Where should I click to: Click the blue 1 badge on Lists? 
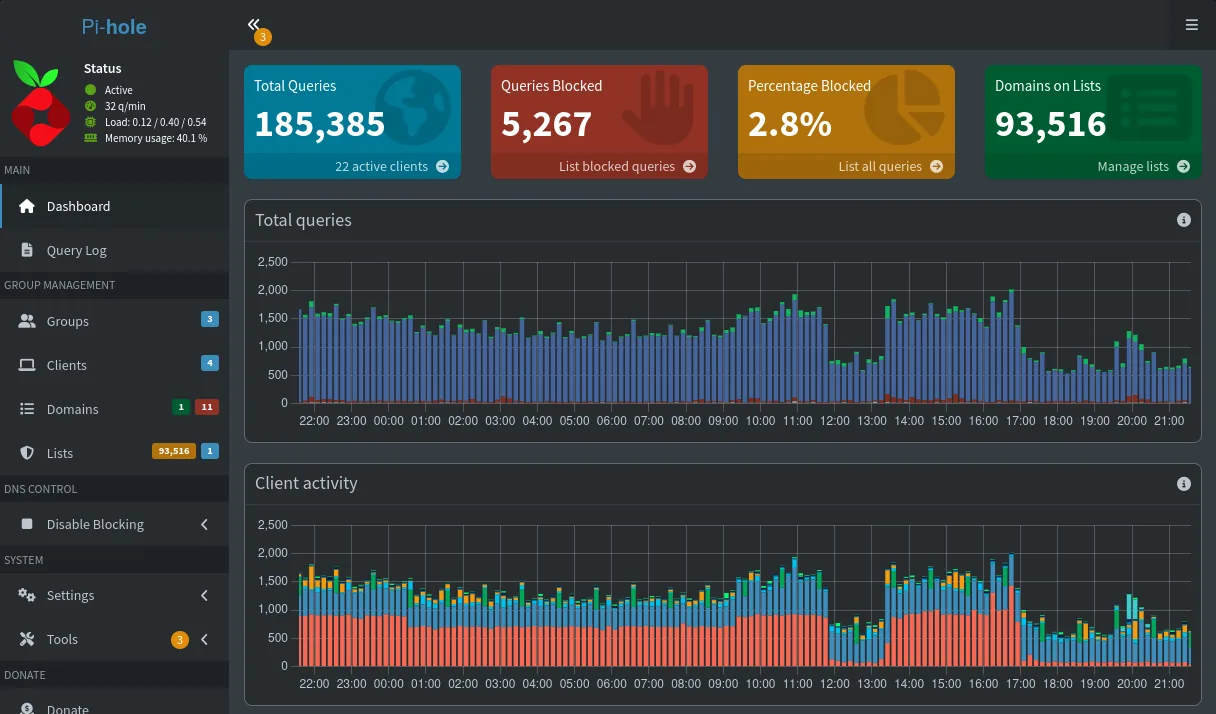210,451
